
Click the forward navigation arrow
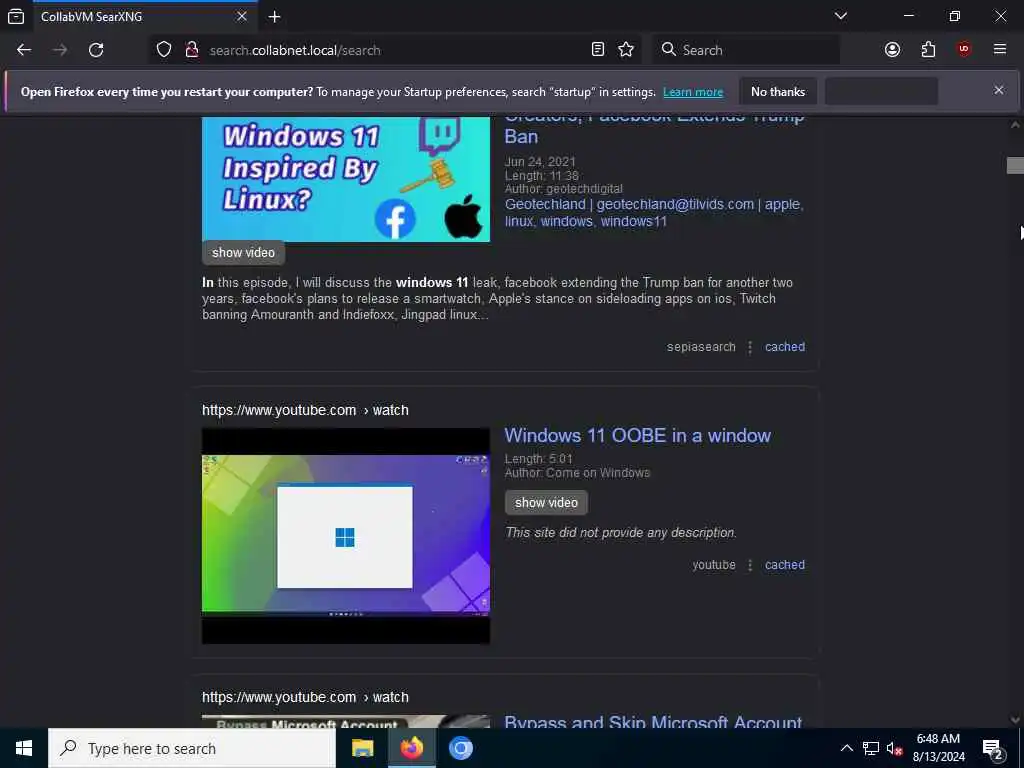60,50
